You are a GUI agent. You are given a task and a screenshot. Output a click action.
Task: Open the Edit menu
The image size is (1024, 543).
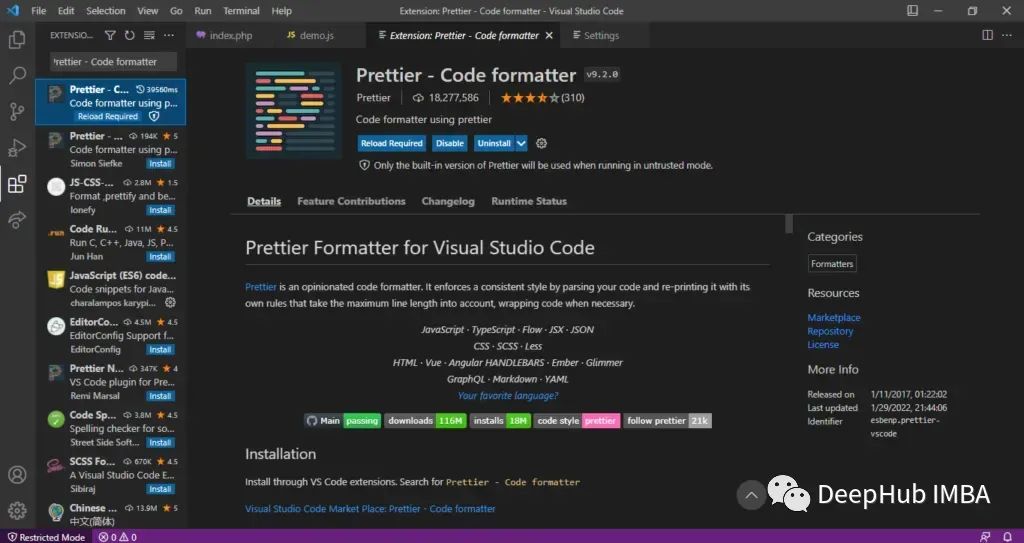coord(65,10)
